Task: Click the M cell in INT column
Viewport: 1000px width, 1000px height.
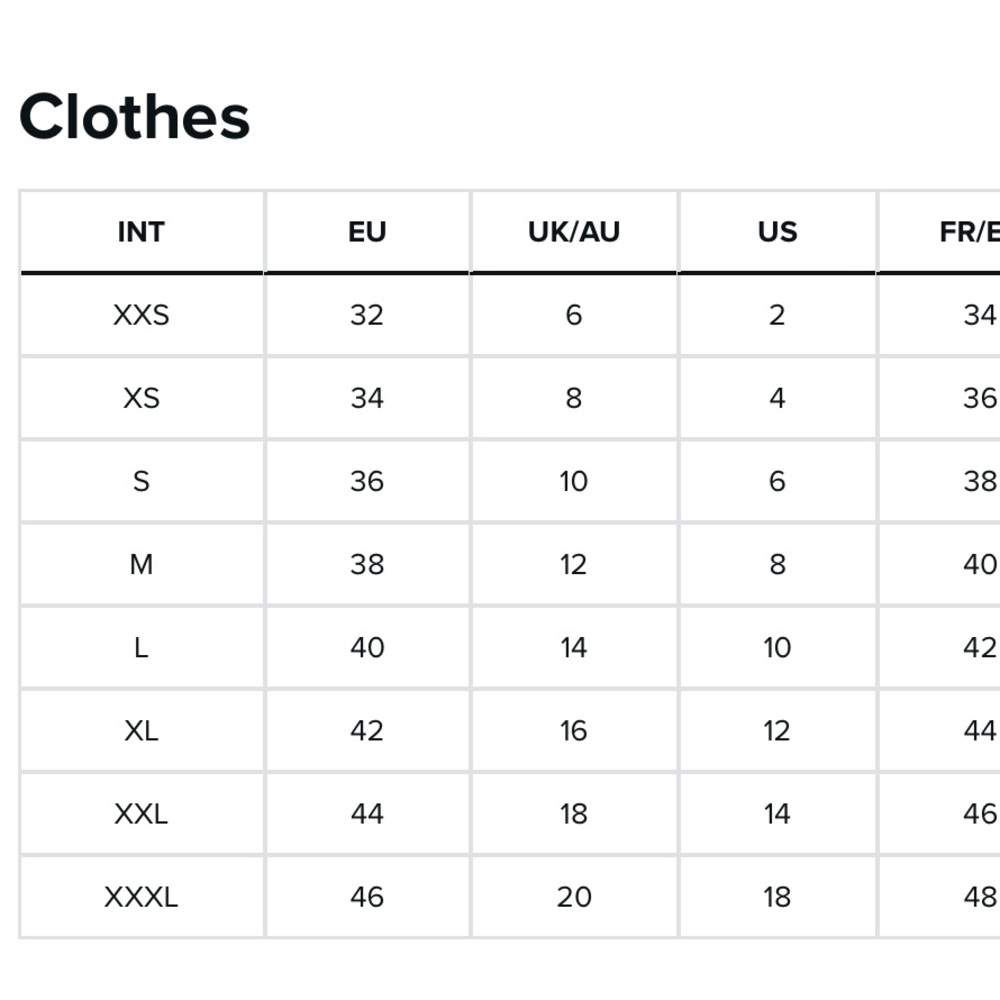Action: [141, 564]
